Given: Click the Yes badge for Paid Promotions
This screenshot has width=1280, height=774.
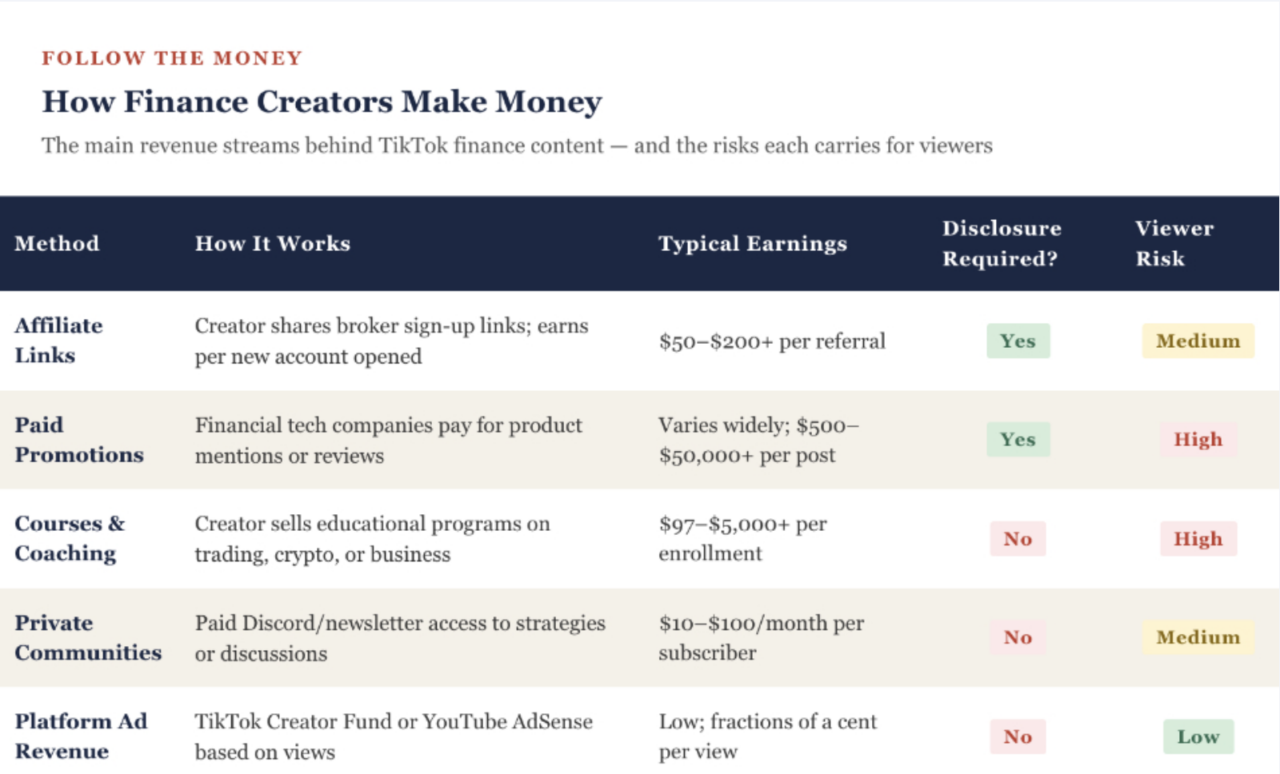Looking at the screenshot, I should [x=1018, y=440].
